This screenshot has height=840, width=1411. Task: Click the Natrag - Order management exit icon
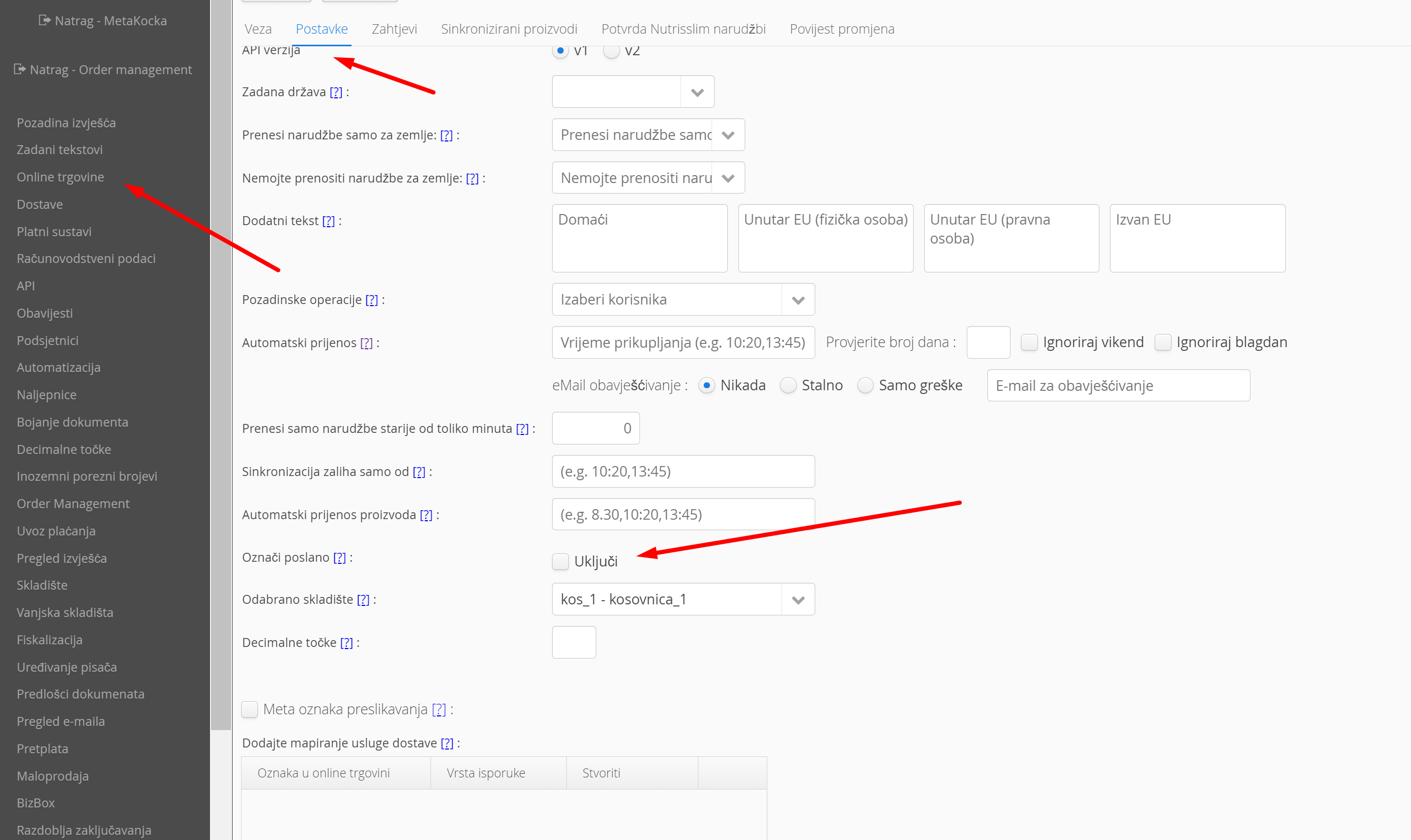pos(20,69)
